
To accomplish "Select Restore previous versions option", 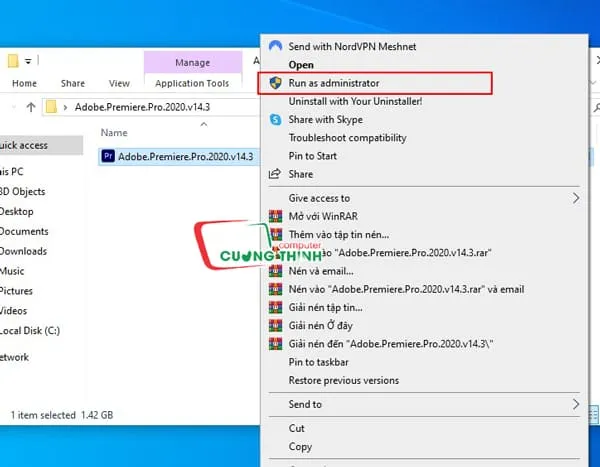I will click(x=343, y=380).
